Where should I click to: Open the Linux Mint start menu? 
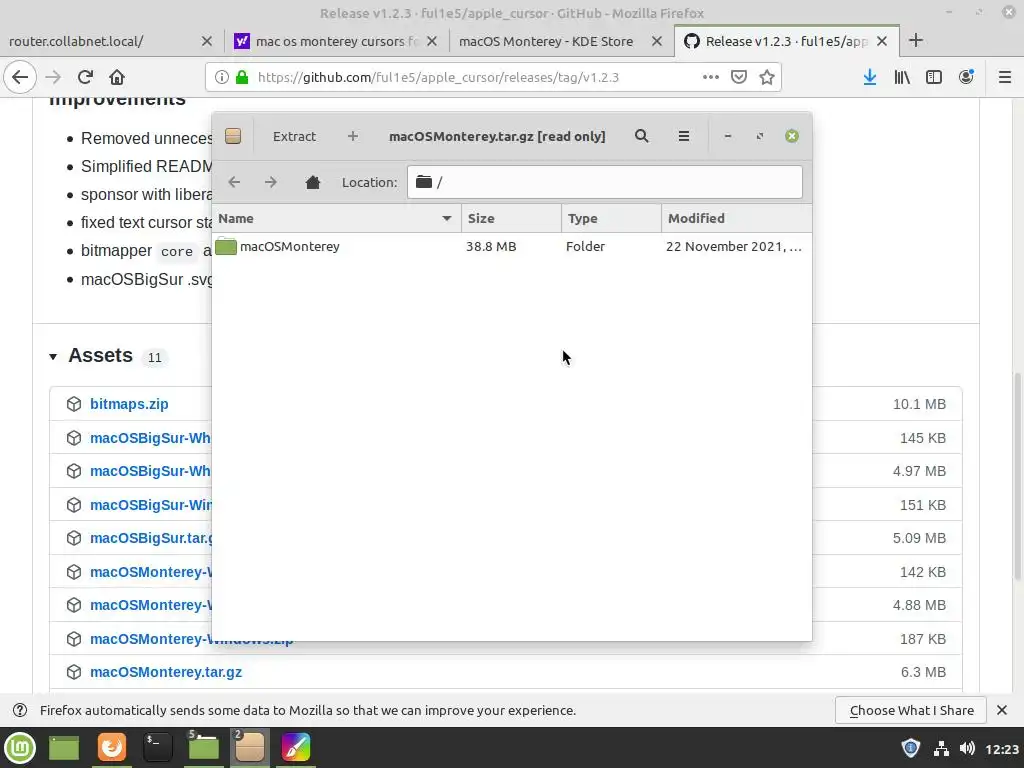(20, 748)
